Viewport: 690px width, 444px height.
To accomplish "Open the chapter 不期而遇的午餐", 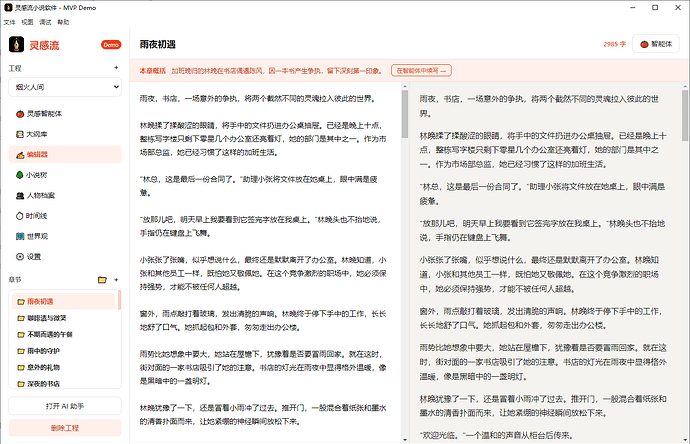I will click(63, 334).
